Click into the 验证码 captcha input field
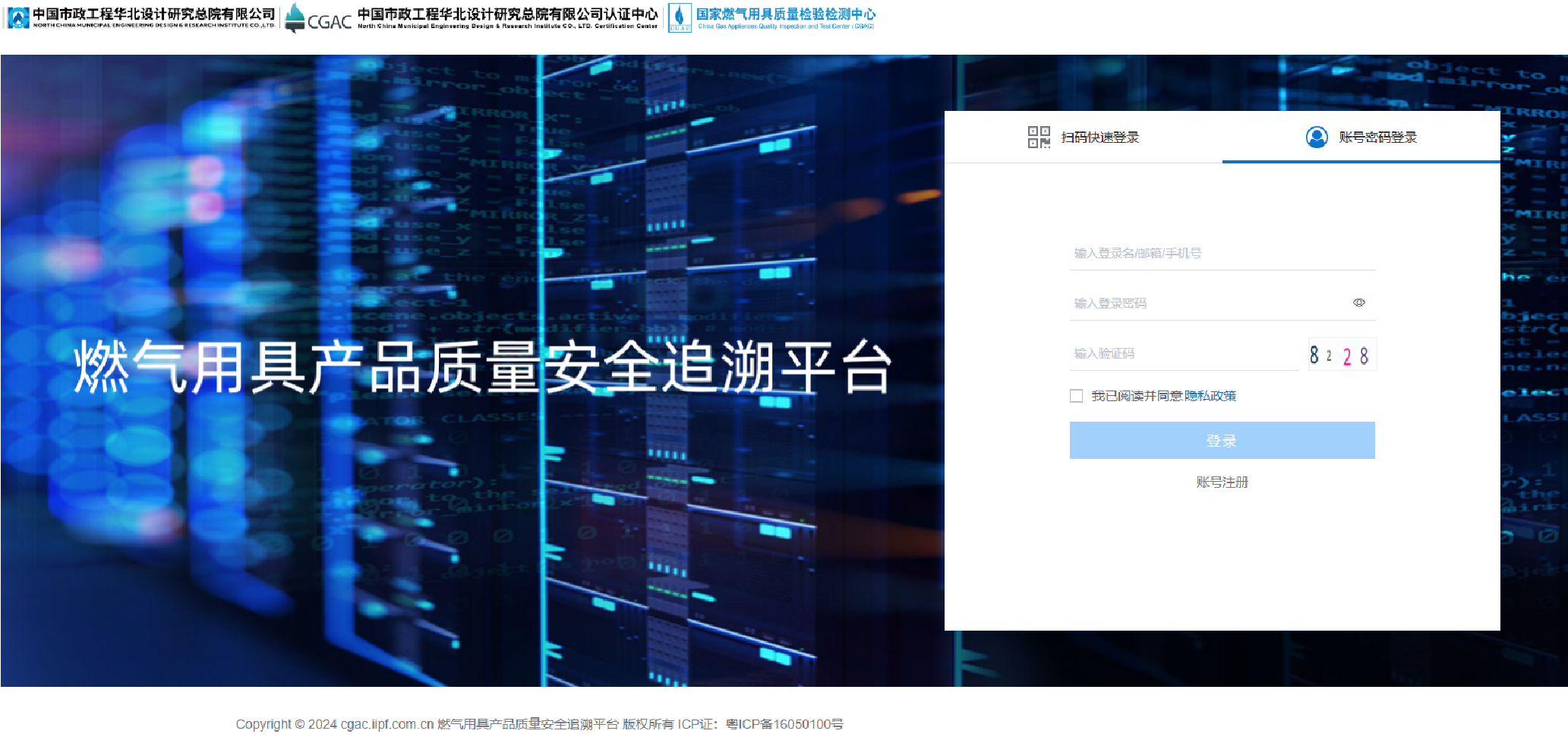This screenshot has width=1568, height=737. click(x=1183, y=353)
